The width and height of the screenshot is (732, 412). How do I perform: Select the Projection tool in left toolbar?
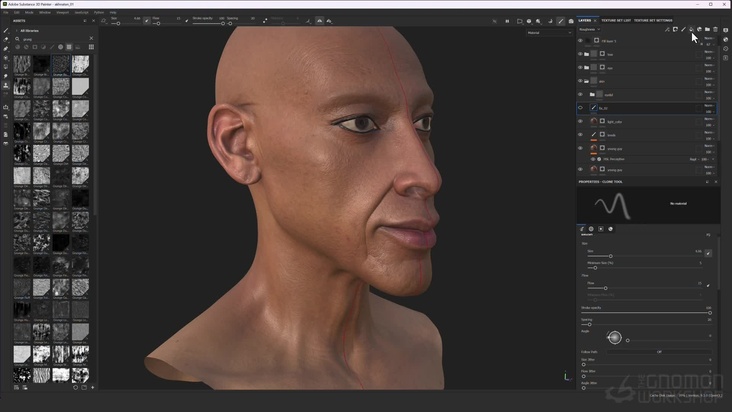click(x=6, y=49)
